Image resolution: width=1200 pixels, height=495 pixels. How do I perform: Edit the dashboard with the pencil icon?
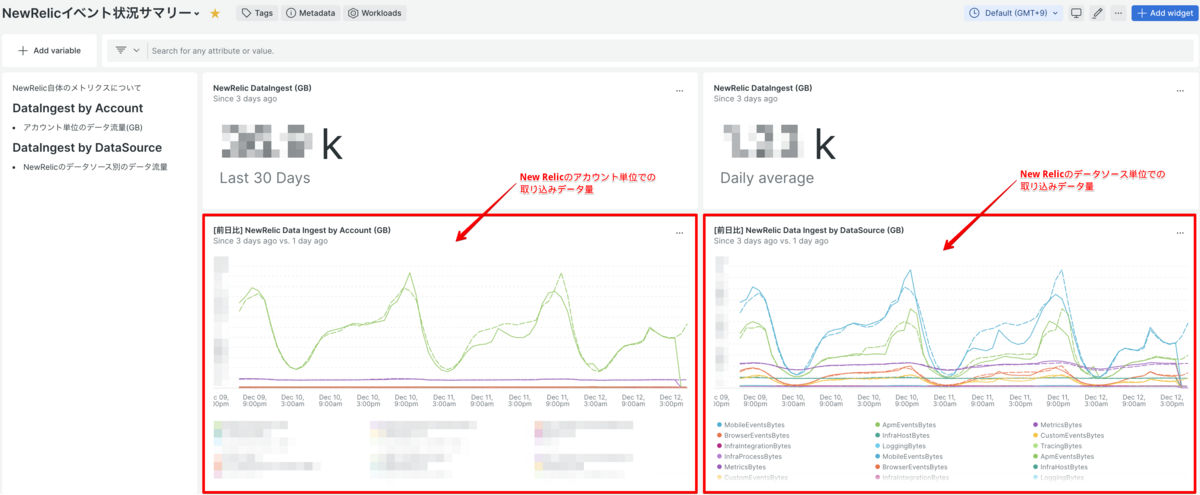coord(1097,13)
